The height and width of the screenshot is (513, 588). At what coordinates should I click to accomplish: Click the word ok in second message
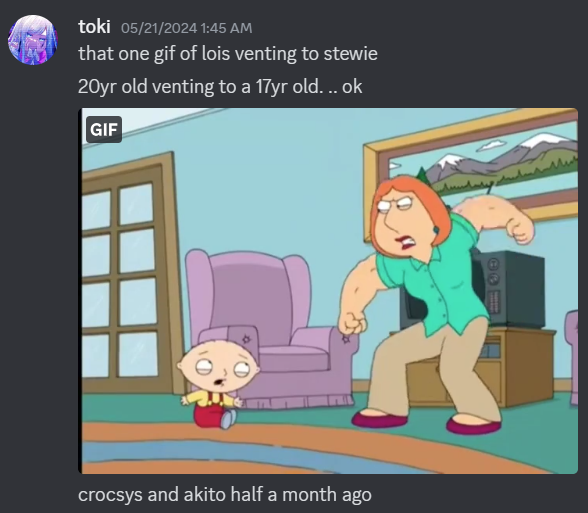[x=352, y=87]
